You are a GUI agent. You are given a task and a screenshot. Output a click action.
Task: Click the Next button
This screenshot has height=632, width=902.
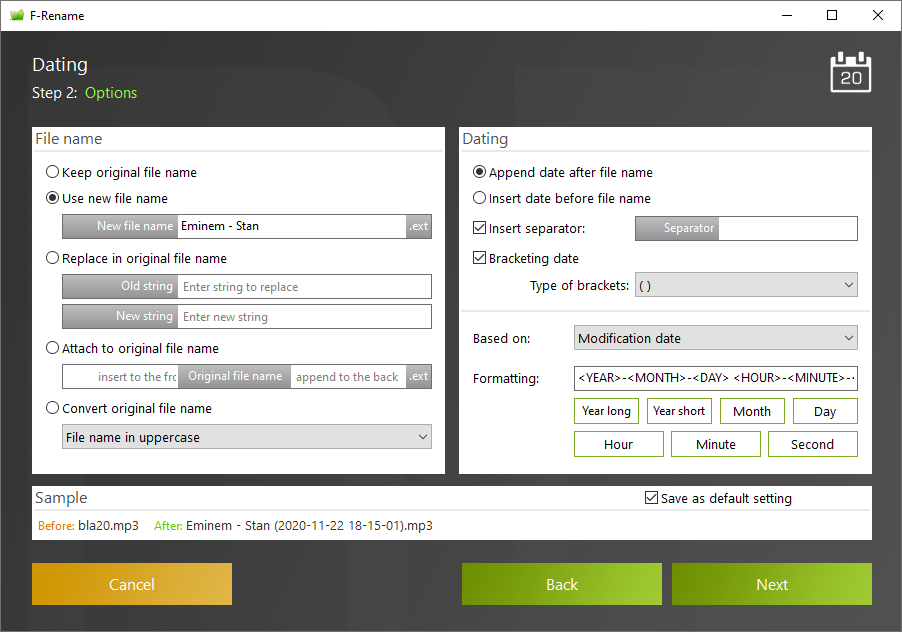coord(772,584)
